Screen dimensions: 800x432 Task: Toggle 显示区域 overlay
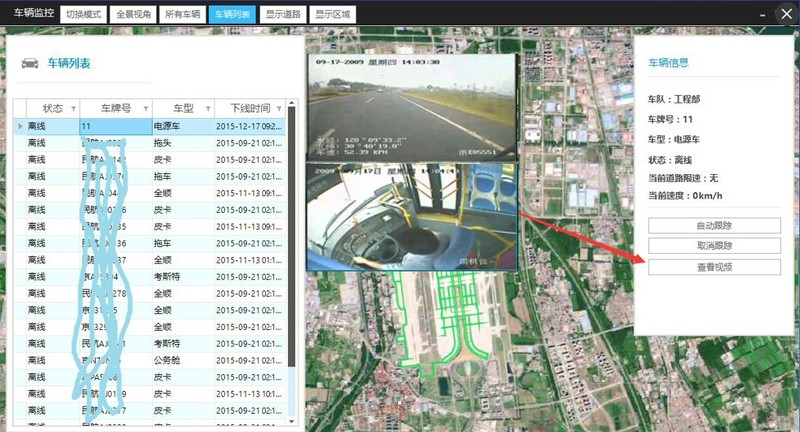[x=333, y=14]
